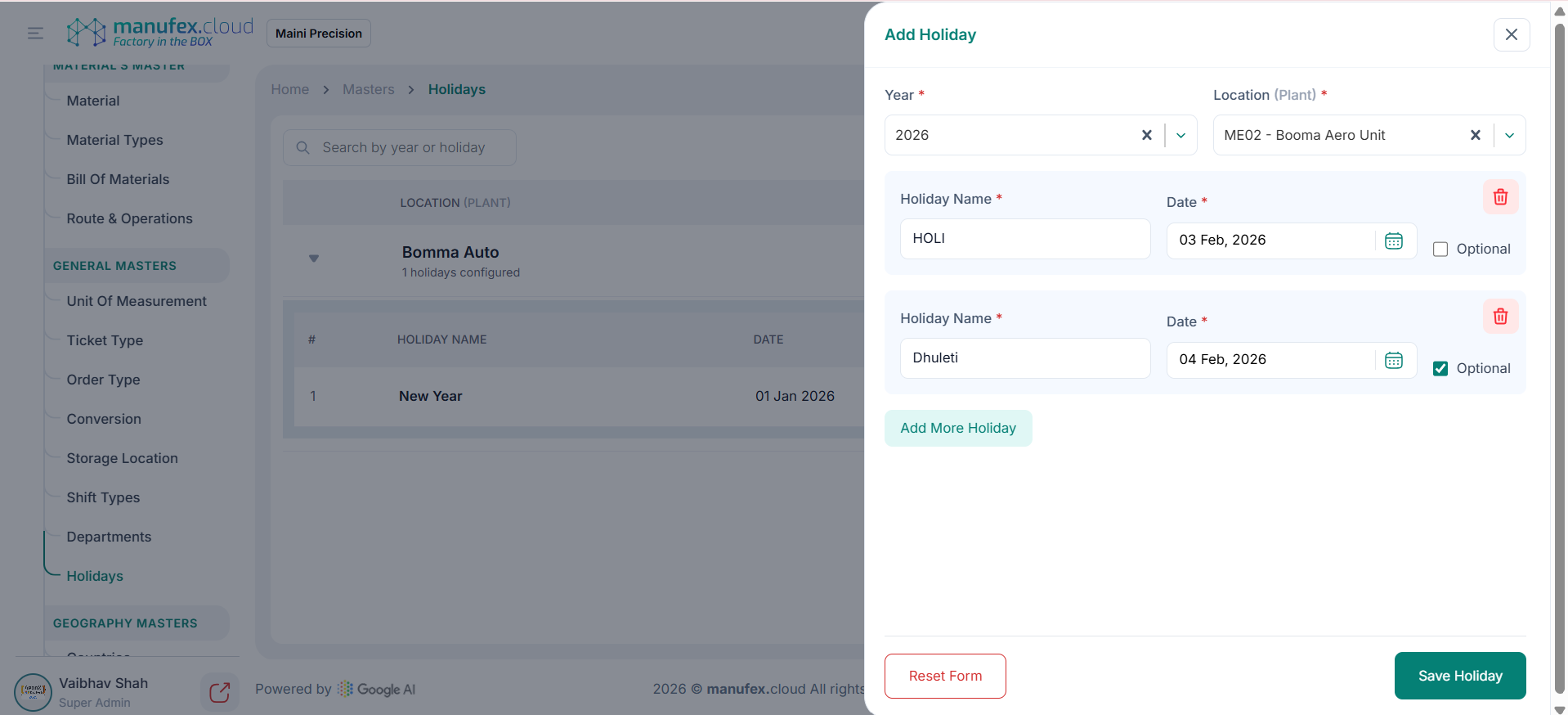This screenshot has width=1568, height=715.
Task: Go to Departments in the sidebar
Action: [109, 537]
